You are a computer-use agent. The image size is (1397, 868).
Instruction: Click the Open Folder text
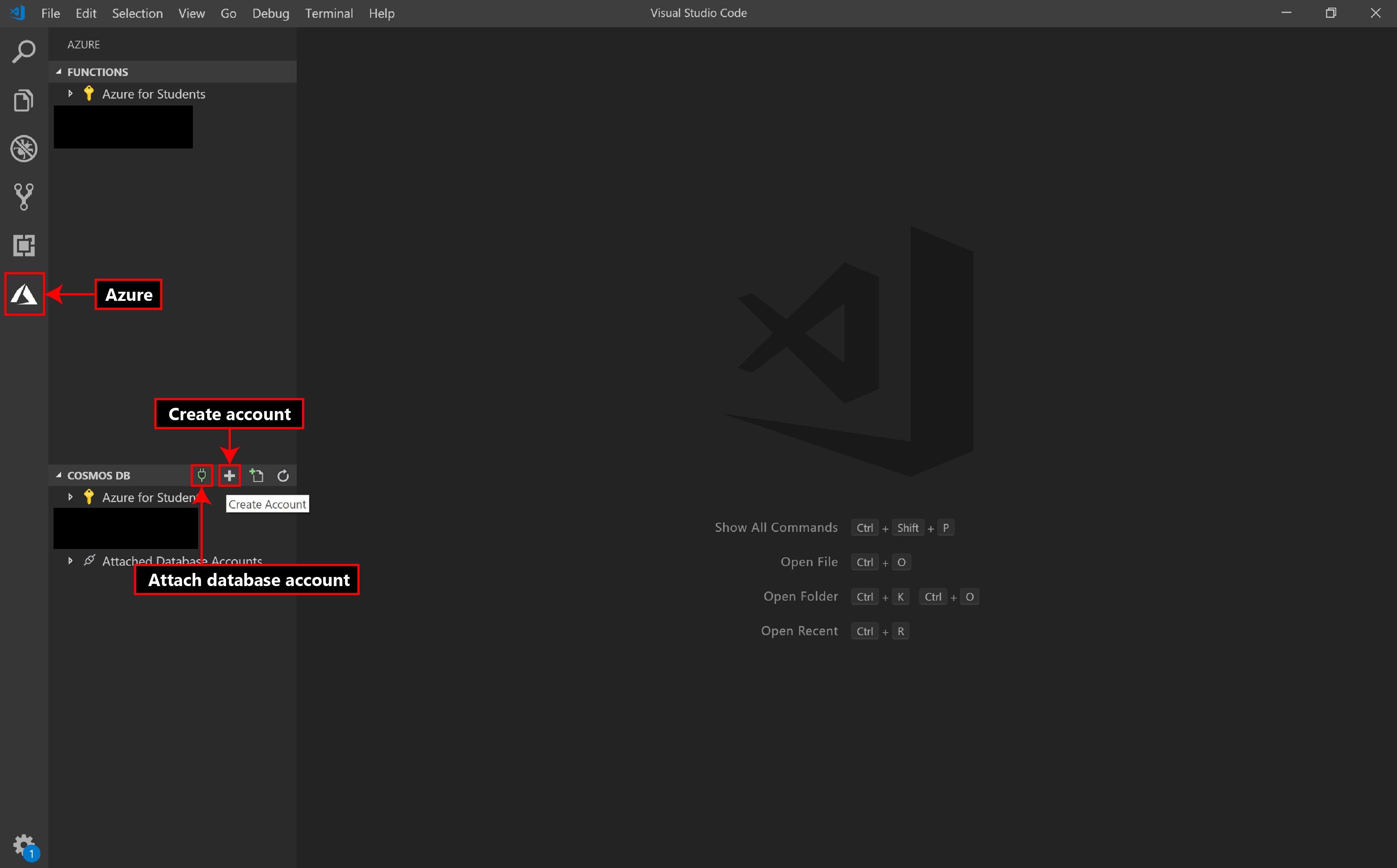click(800, 596)
